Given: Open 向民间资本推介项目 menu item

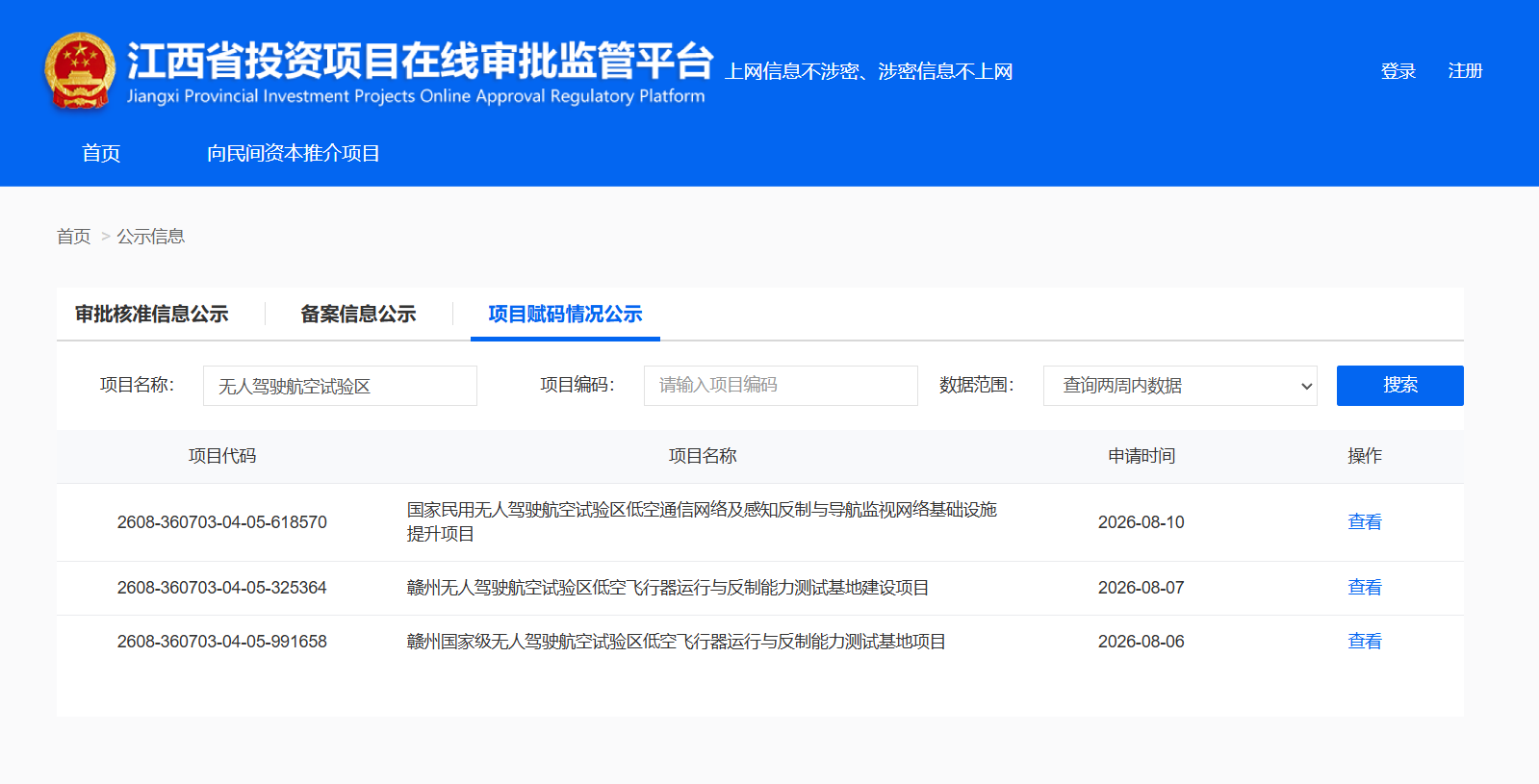Looking at the screenshot, I should 294,153.
